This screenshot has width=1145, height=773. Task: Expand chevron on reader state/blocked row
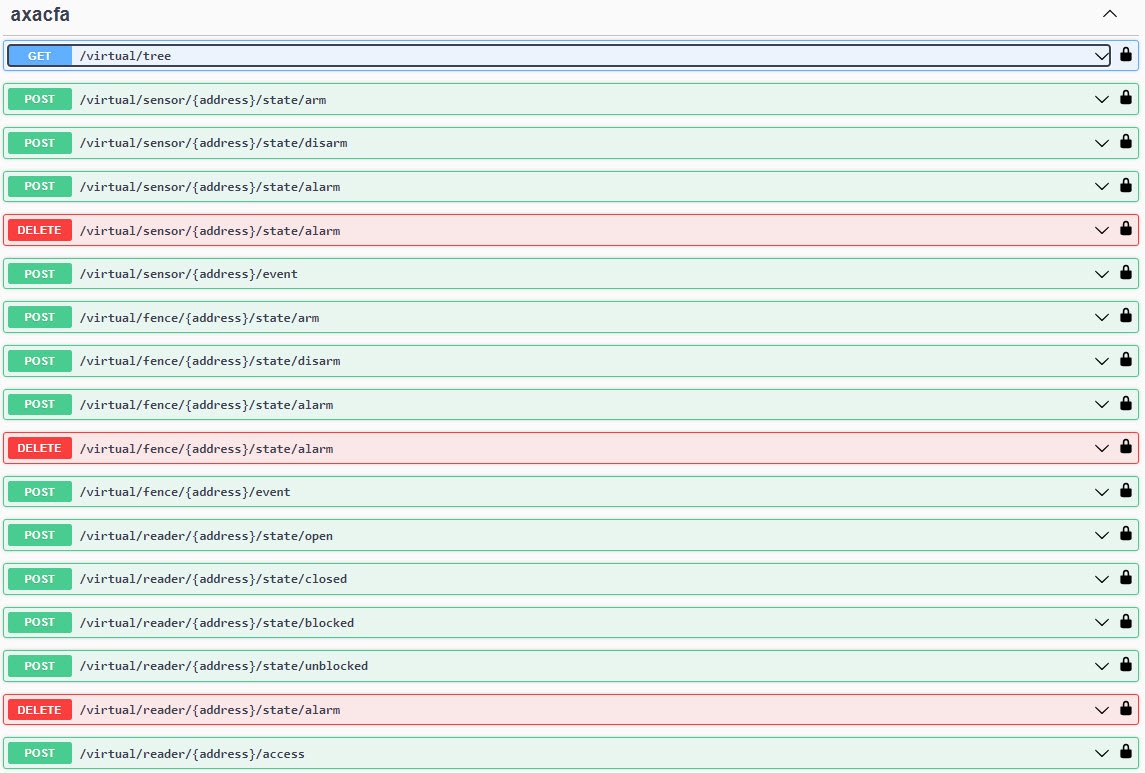(1102, 622)
